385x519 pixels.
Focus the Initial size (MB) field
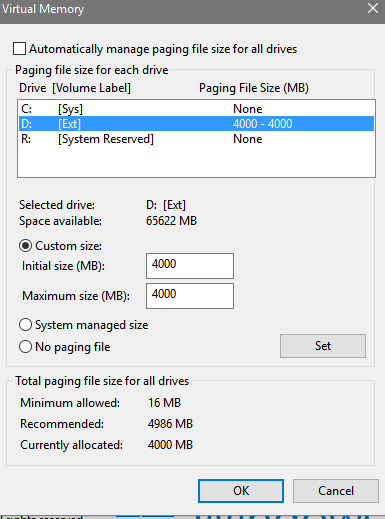(190, 266)
